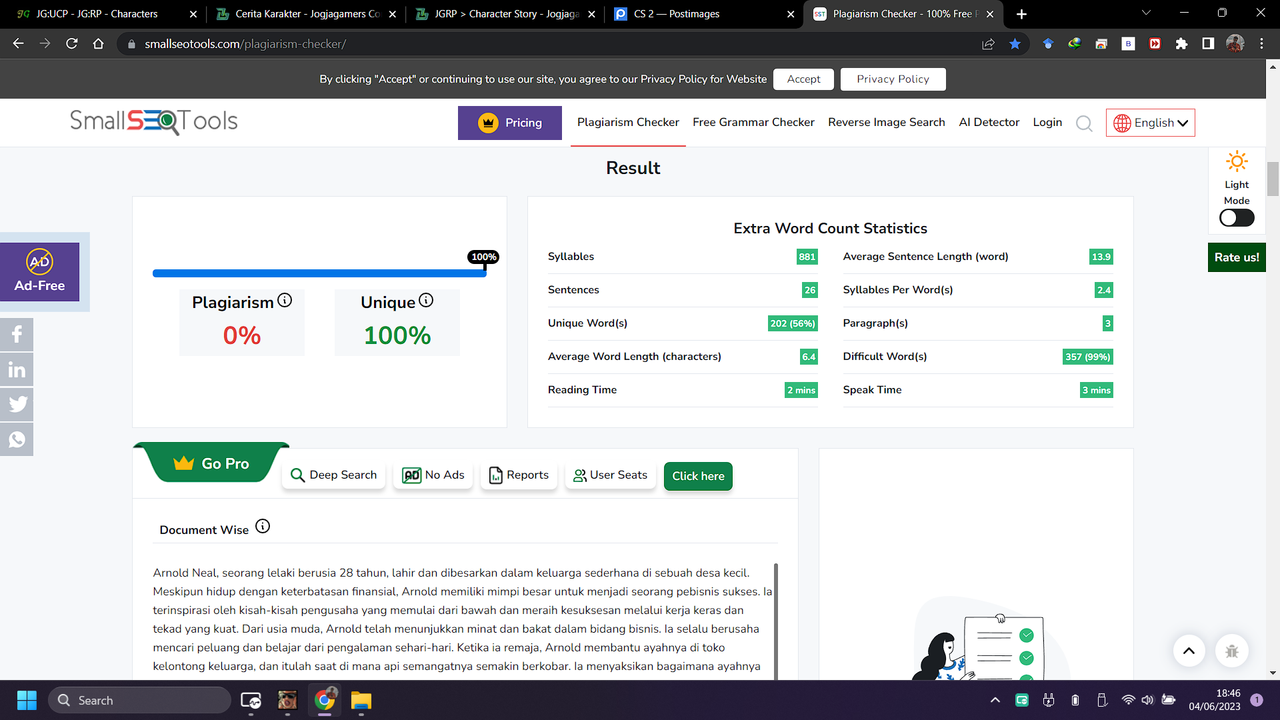This screenshot has height=720, width=1280.
Task: Click the red fast-forward extension icon
Action: click(1155, 44)
